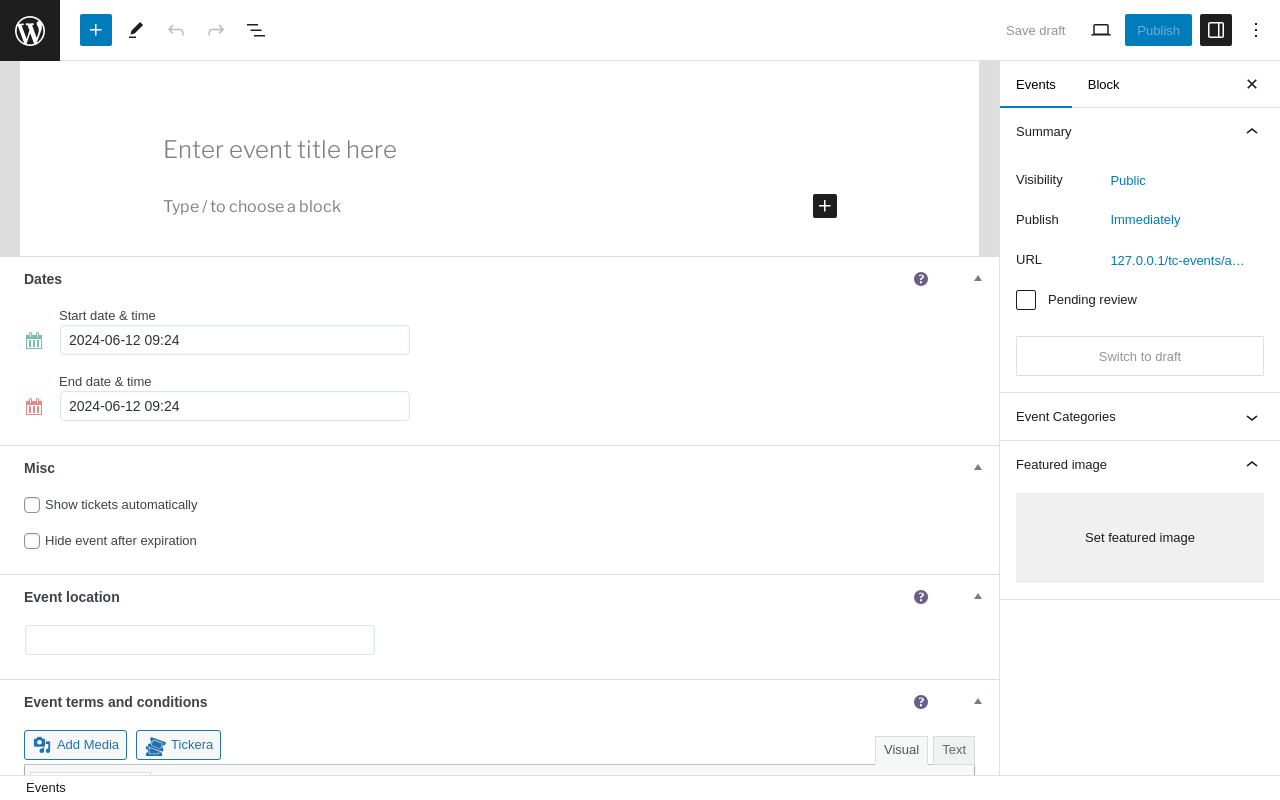
Task: Open the block inserter plus button
Action: pyautogui.click(x=96, y=30)
